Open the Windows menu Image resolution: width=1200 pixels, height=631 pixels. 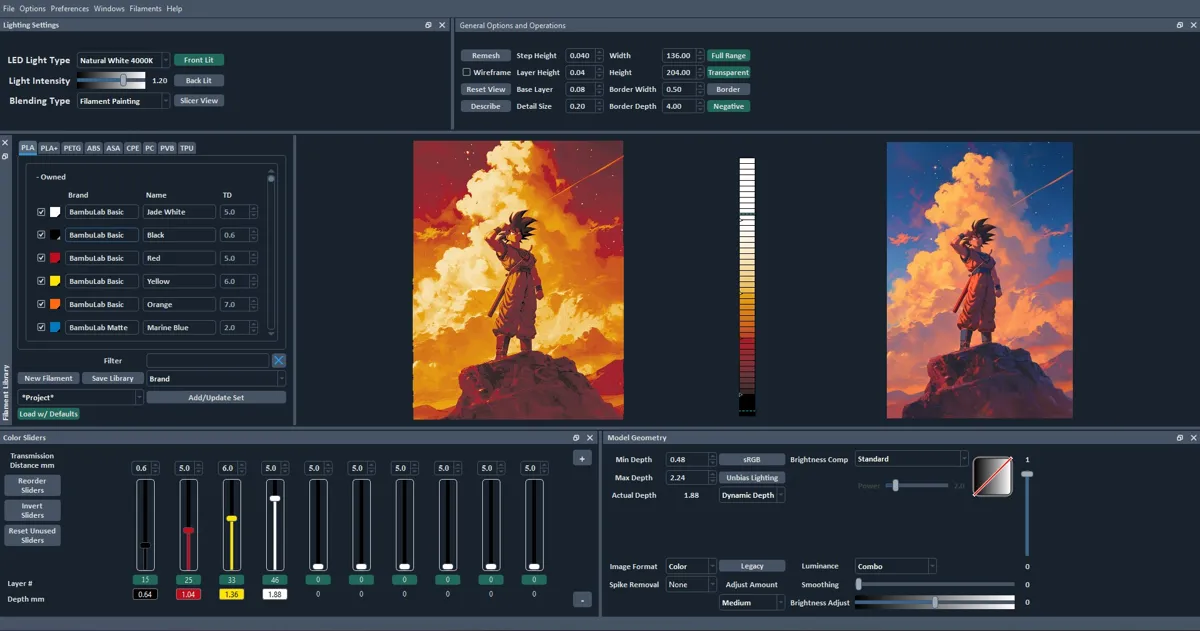[x=109, y=8]
